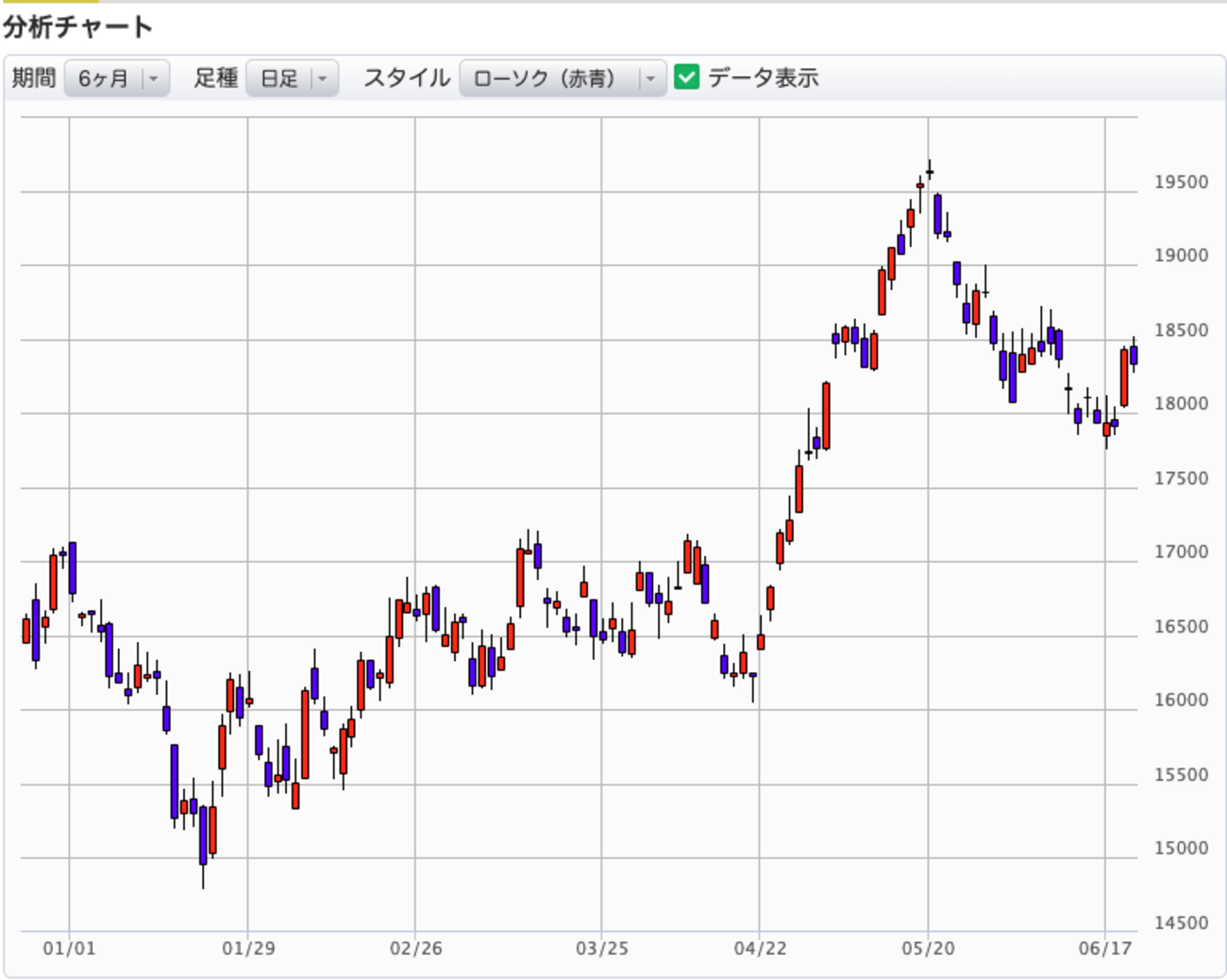
Task: Click the 02/26 date axis label
Action: (x=415, y=948)
